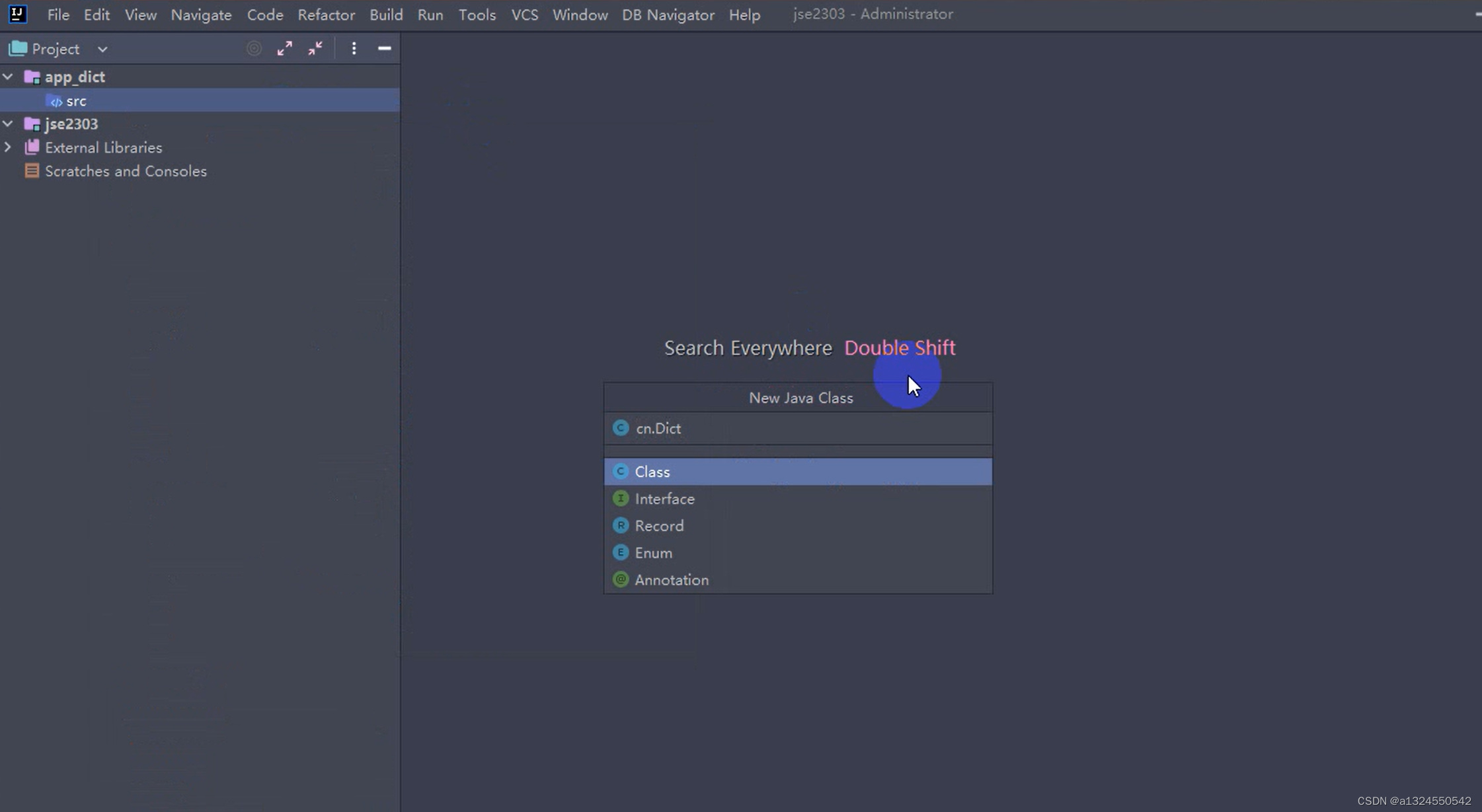Select the src folder in tree
1482x812 pixels.
pyautogui.click(x=75, y=101)
